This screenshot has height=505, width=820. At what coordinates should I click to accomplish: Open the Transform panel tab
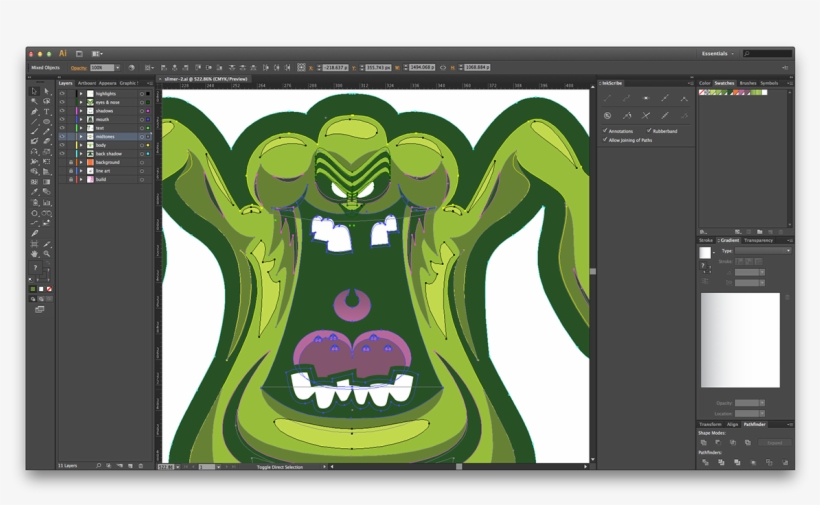(x=710, y=424)
